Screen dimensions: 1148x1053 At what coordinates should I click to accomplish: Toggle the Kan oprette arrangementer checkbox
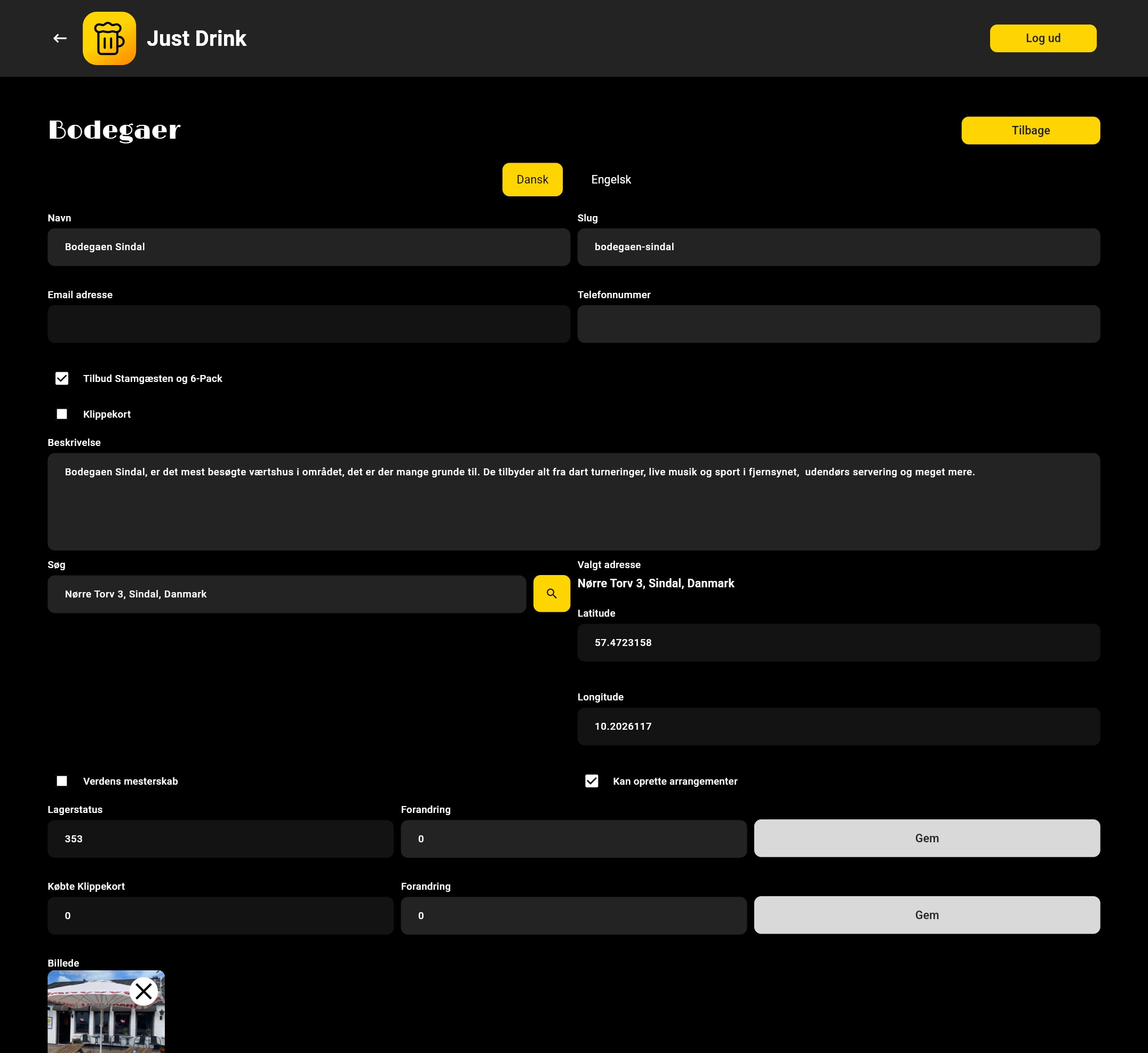(x=592, y=780)
